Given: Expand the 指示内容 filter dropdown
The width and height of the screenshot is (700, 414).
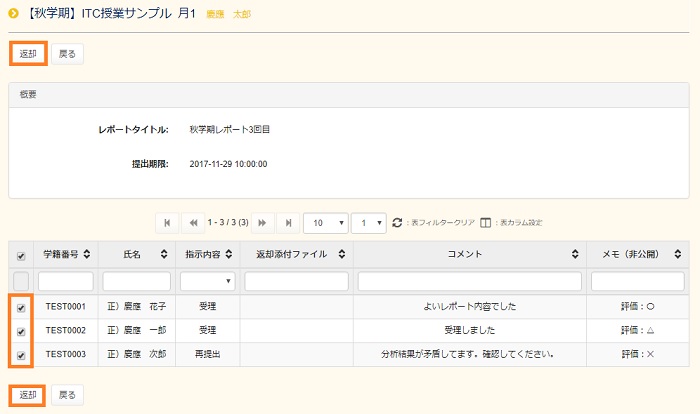Looking at the screenshot, I should 207,281.
